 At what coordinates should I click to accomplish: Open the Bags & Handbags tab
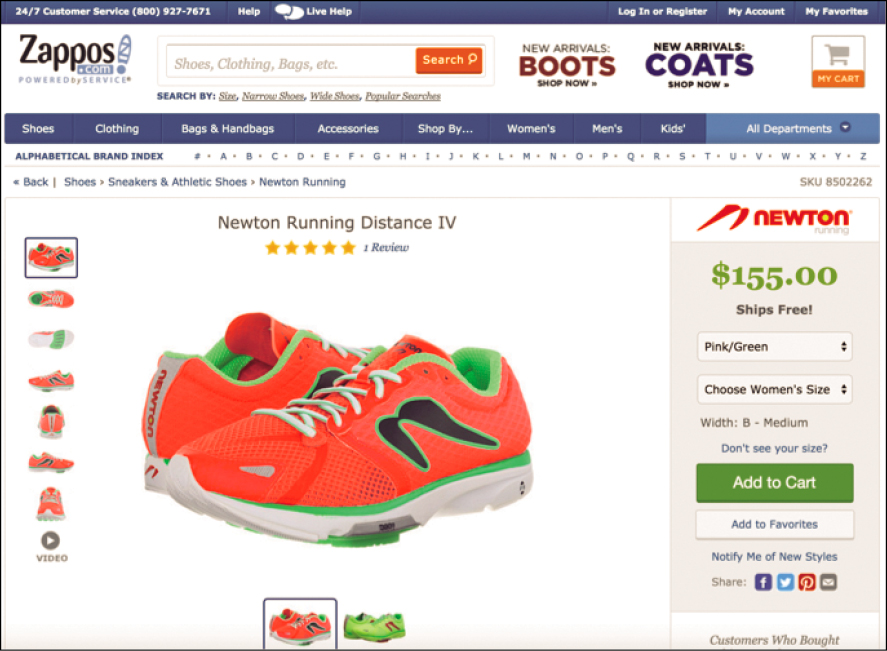click(227, 128)
